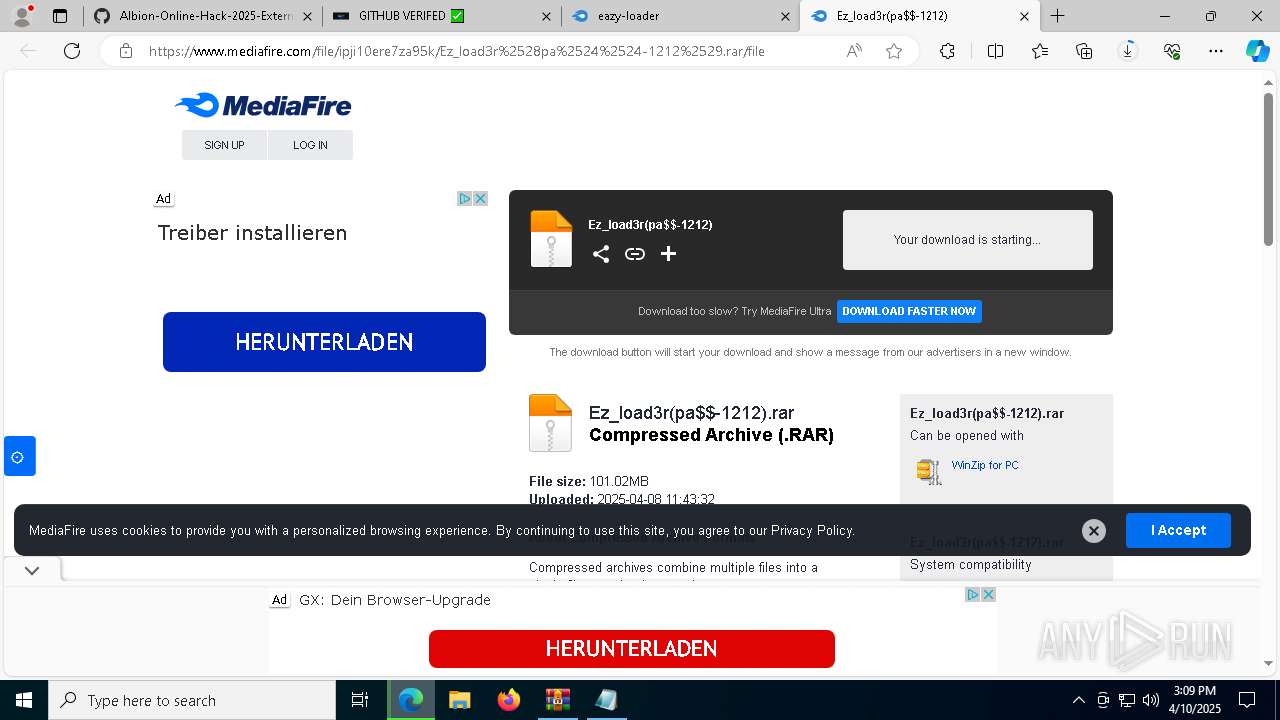Click the WinZip for PC icon
Screen dimensions: 1280x720
(x=929, y=471)
